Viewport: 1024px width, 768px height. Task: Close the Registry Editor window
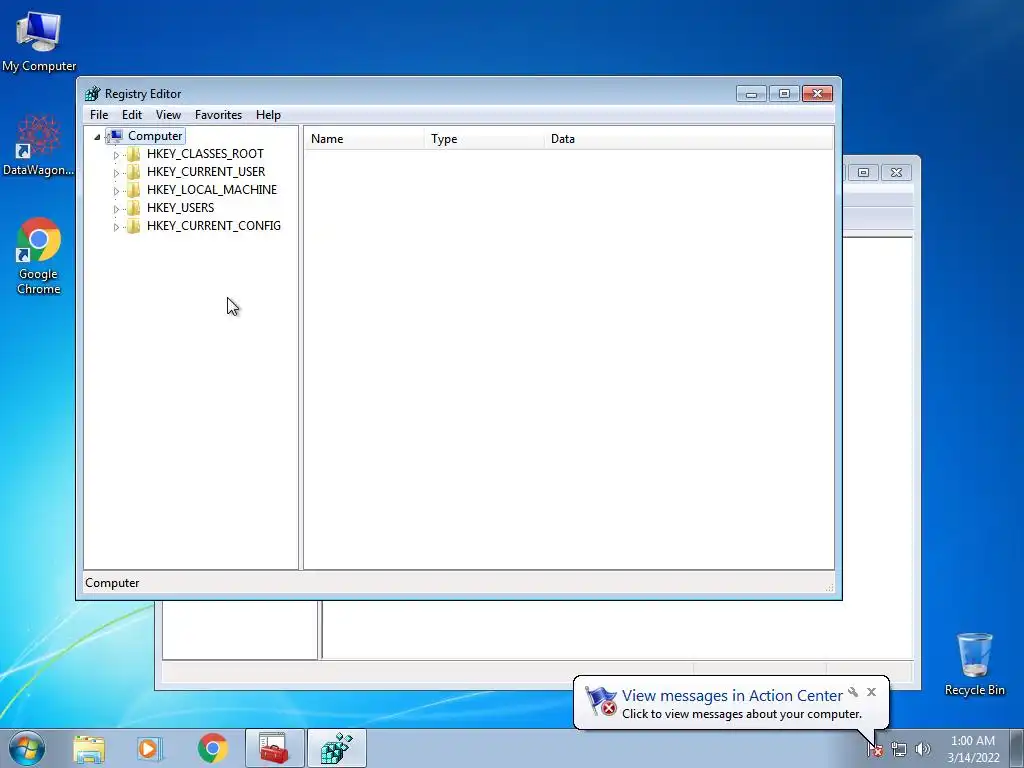coord(817,94)
